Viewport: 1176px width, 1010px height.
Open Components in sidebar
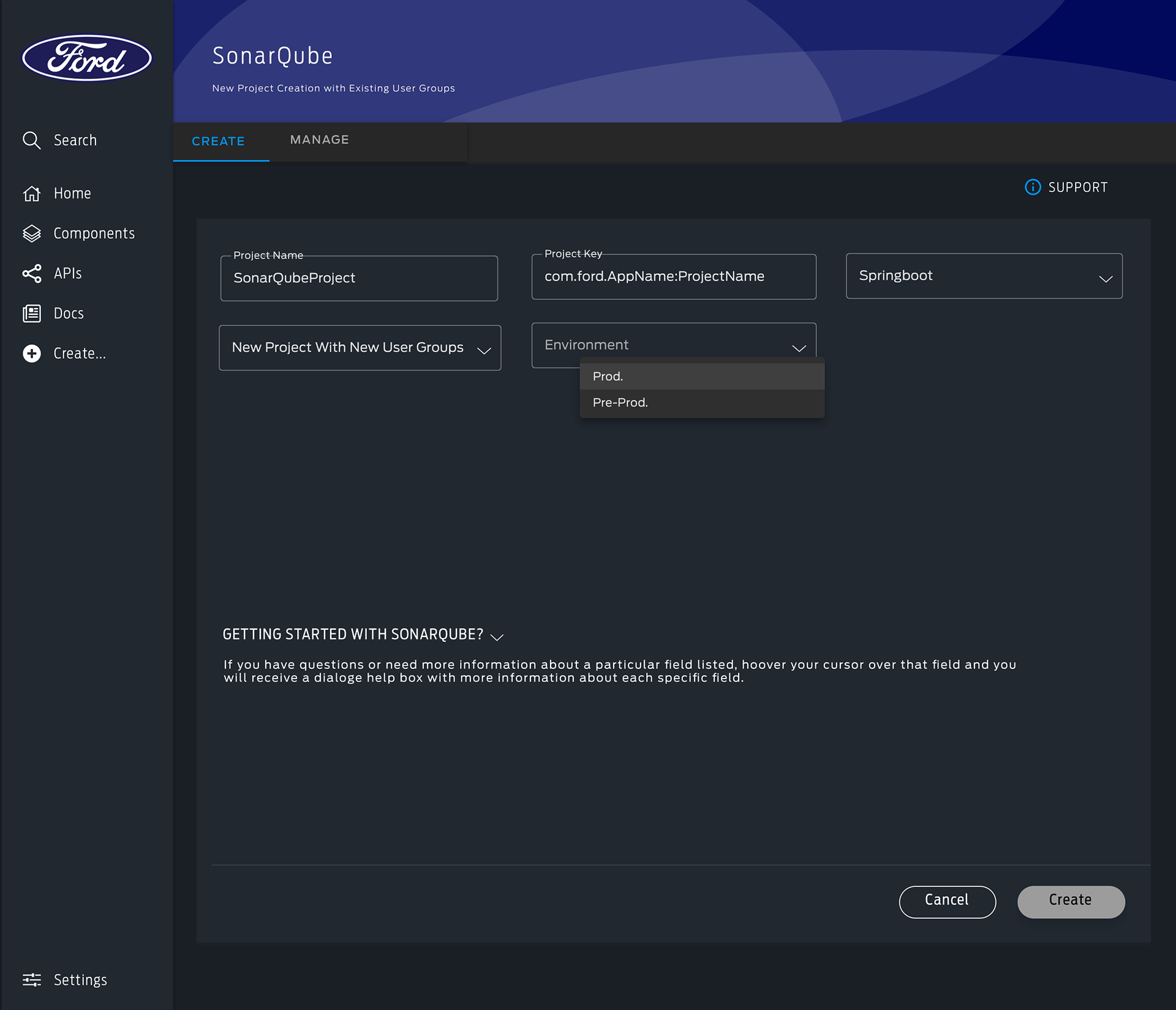coord(78,233)
